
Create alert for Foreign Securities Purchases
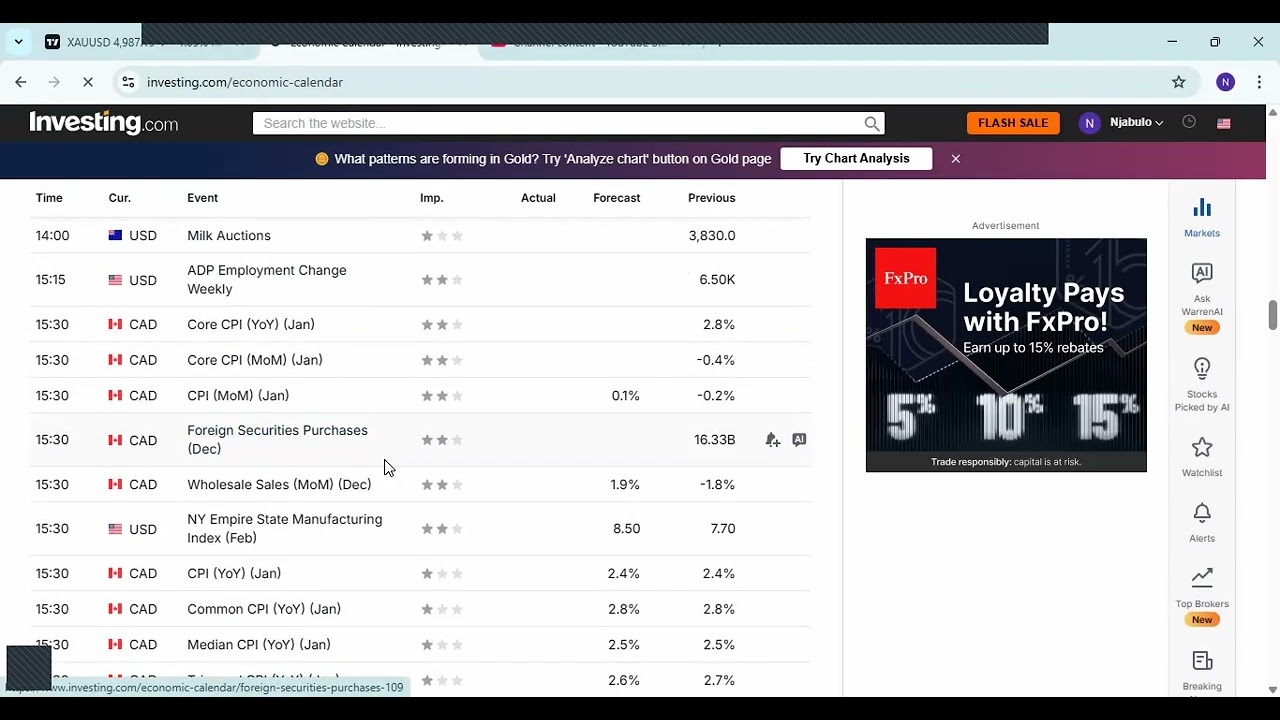pos(772,440)
